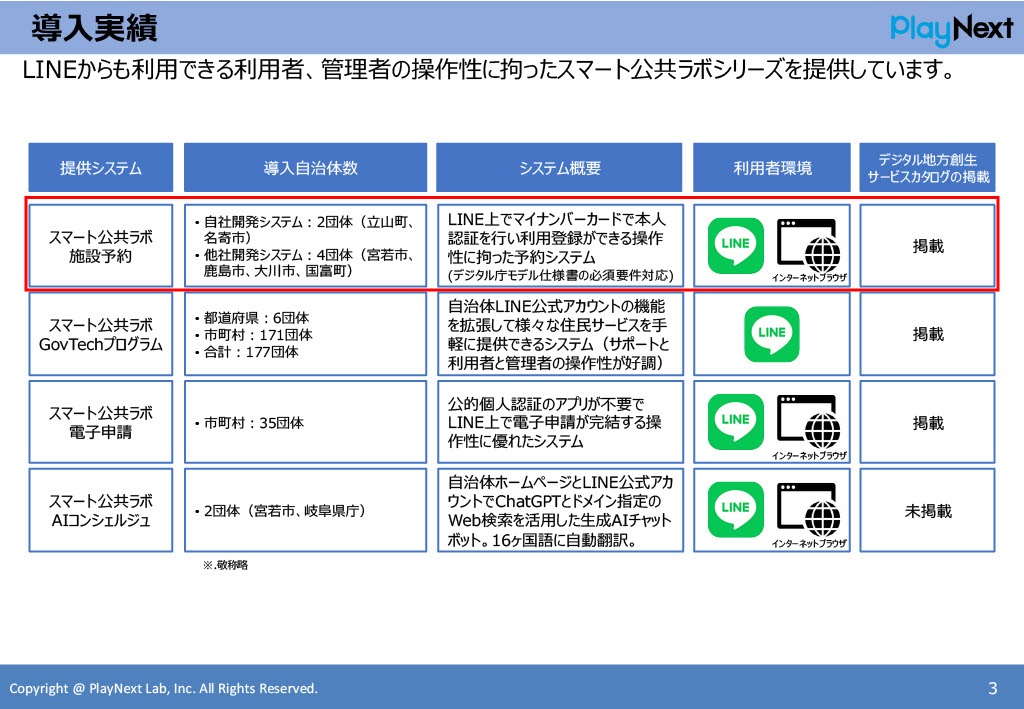The image size is (1024, 709).
Task: Click the LINE icon in the 電子申請 row
Action: coord(734,420)
